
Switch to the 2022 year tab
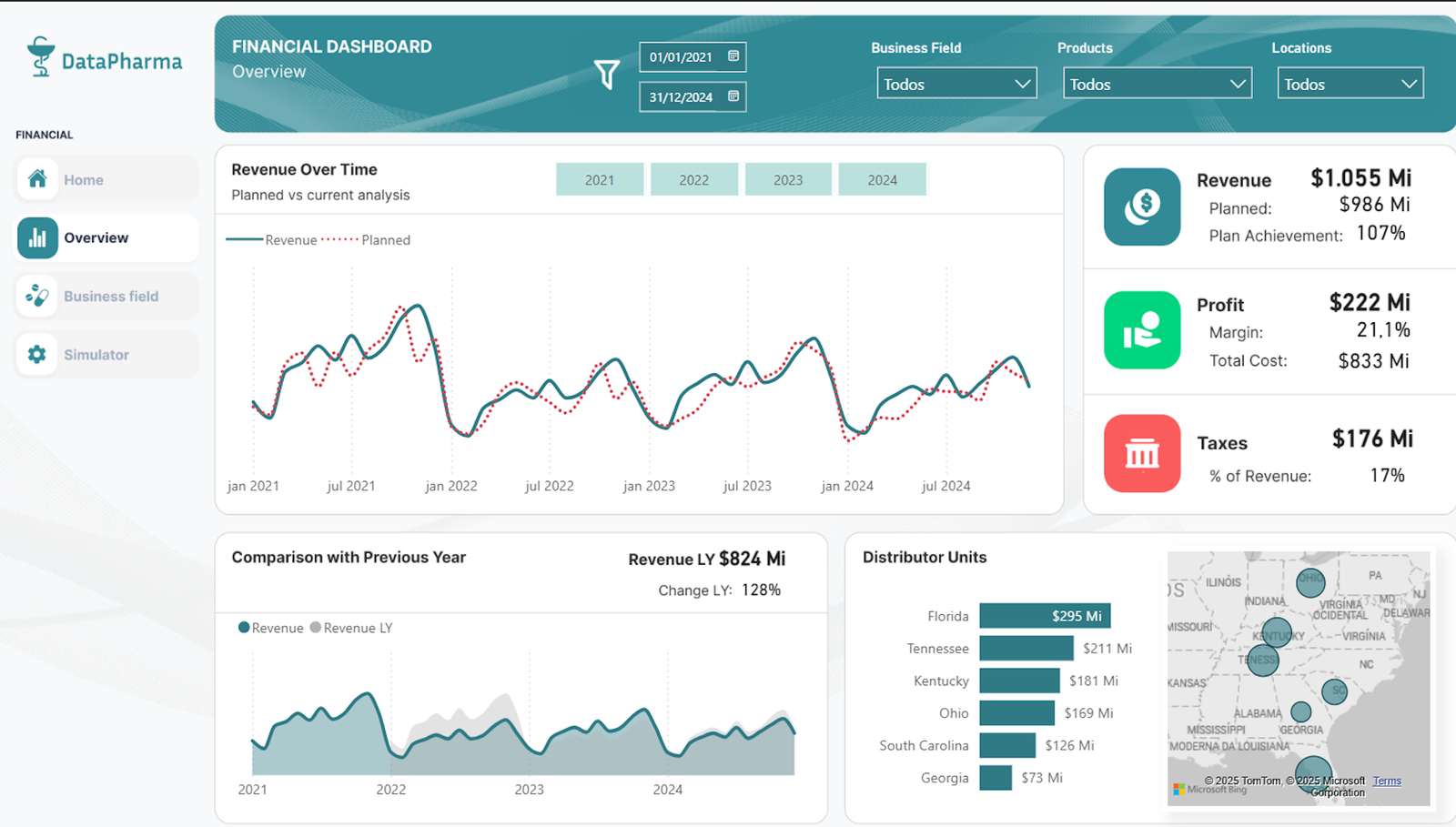694,178
